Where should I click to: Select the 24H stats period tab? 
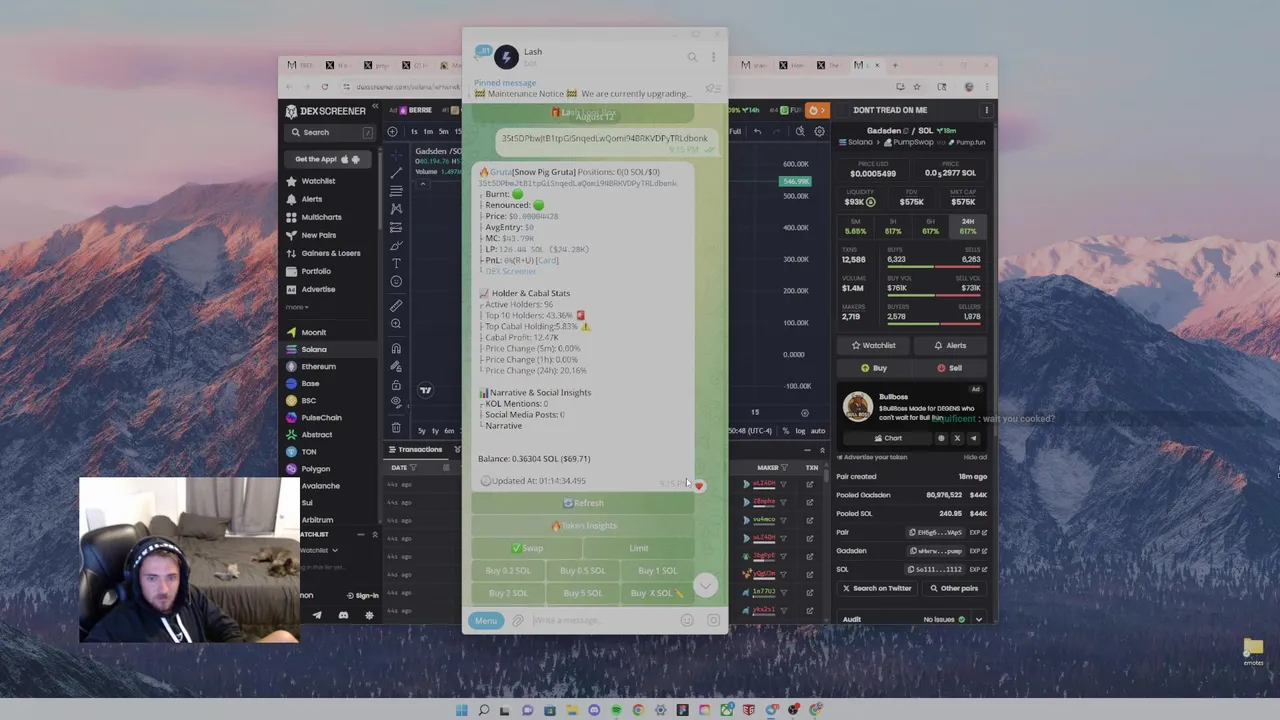pyautogui.click(x=968, y=226)
